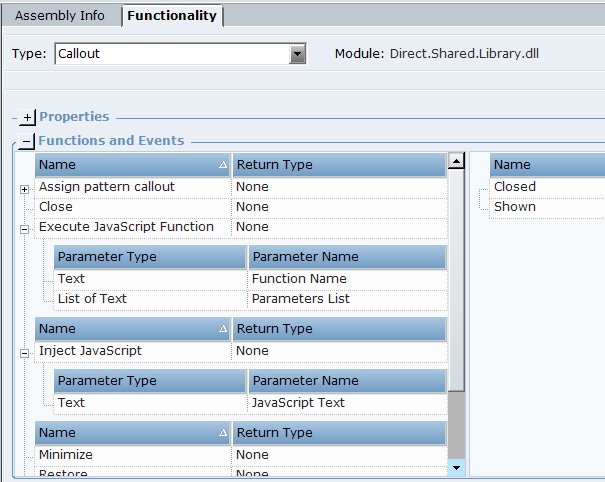
Task: Select the Closed event in right list
Action: (515, 187)
